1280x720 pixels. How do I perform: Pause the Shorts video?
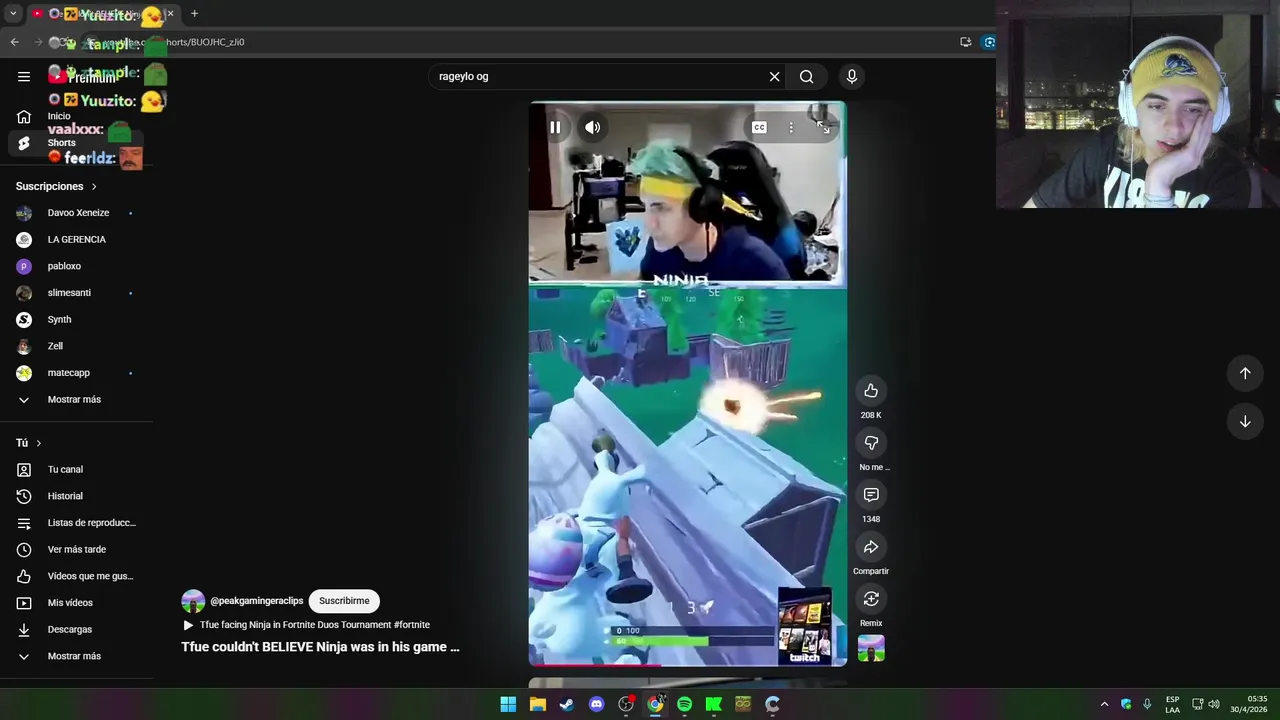(555, 127)
